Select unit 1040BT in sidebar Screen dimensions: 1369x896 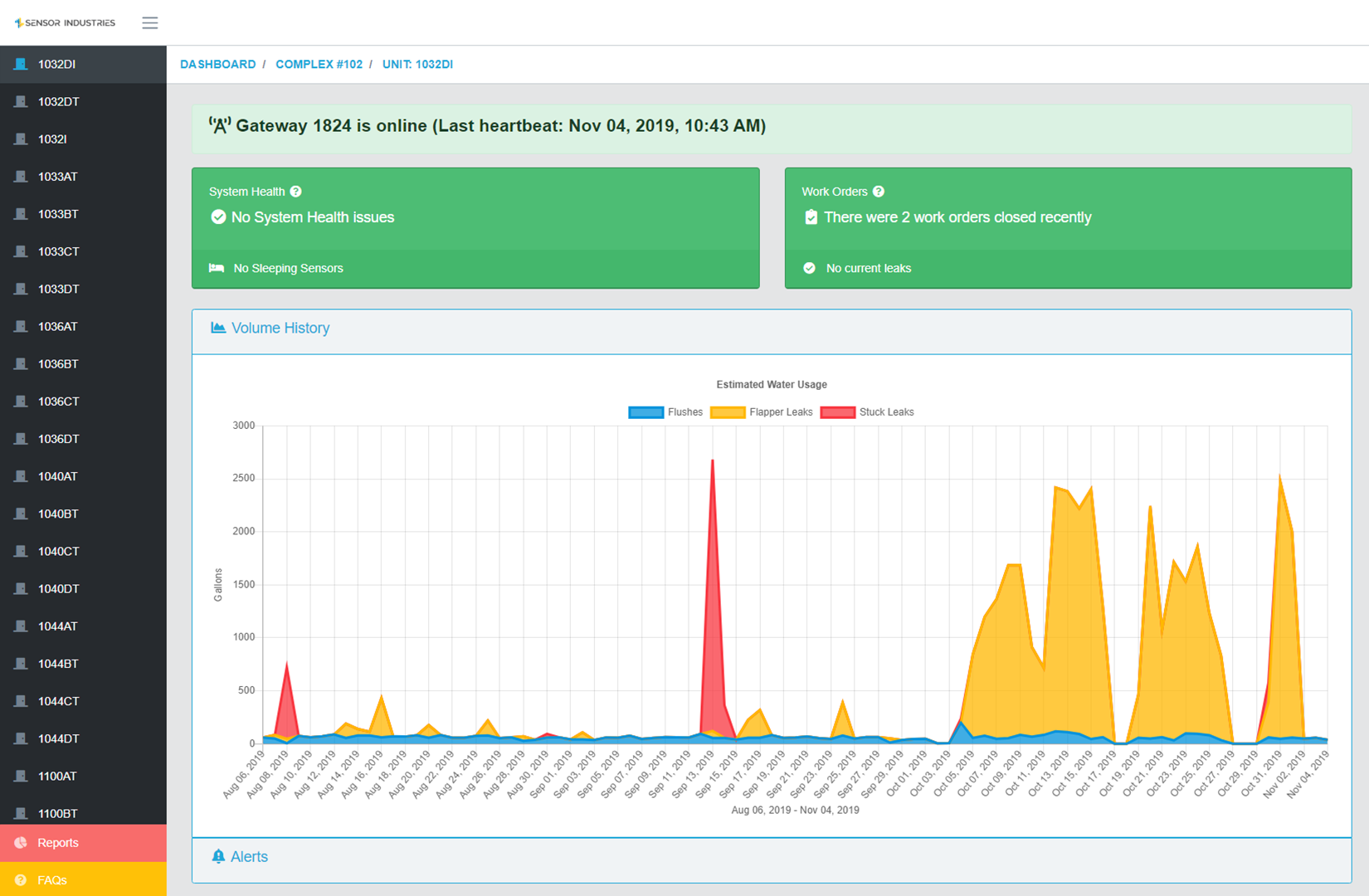point(83,514)
